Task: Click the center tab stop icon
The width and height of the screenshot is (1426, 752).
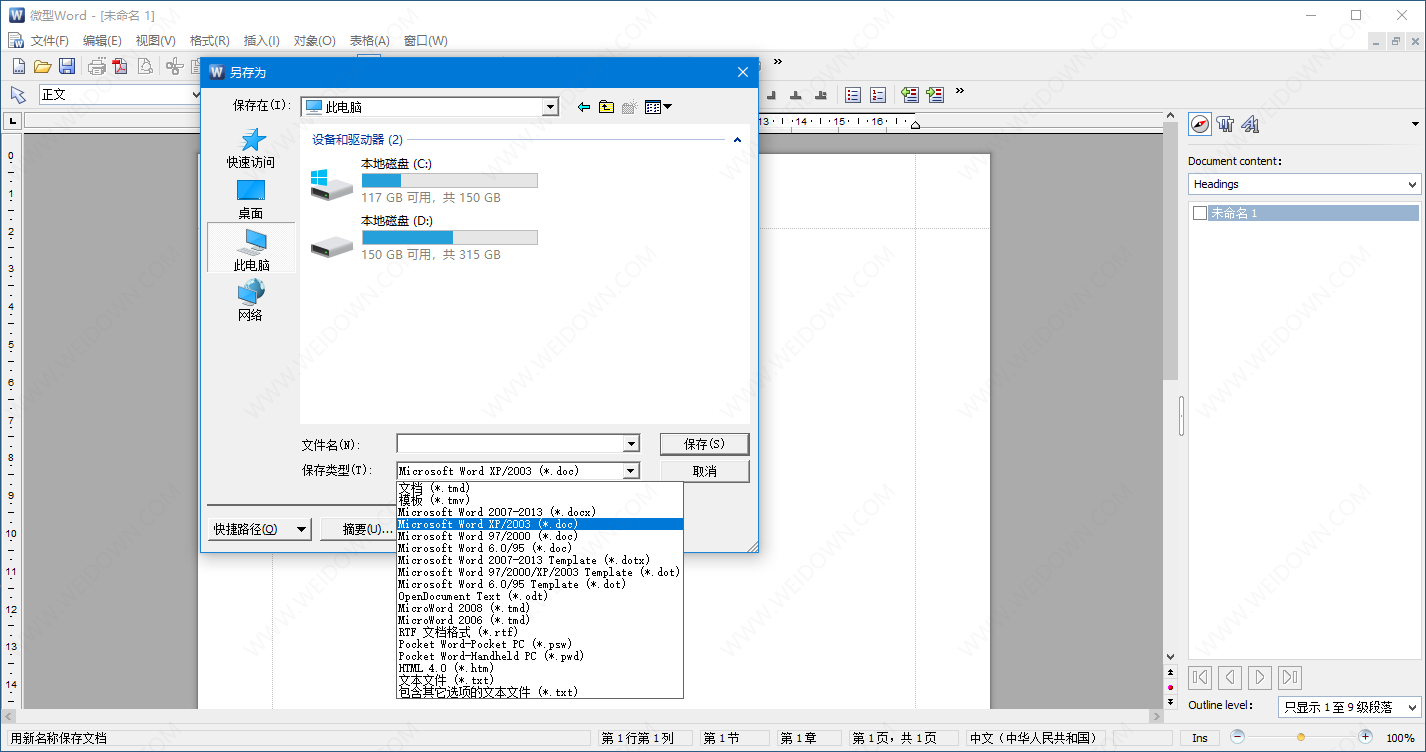Action: [x=796, y=94]
